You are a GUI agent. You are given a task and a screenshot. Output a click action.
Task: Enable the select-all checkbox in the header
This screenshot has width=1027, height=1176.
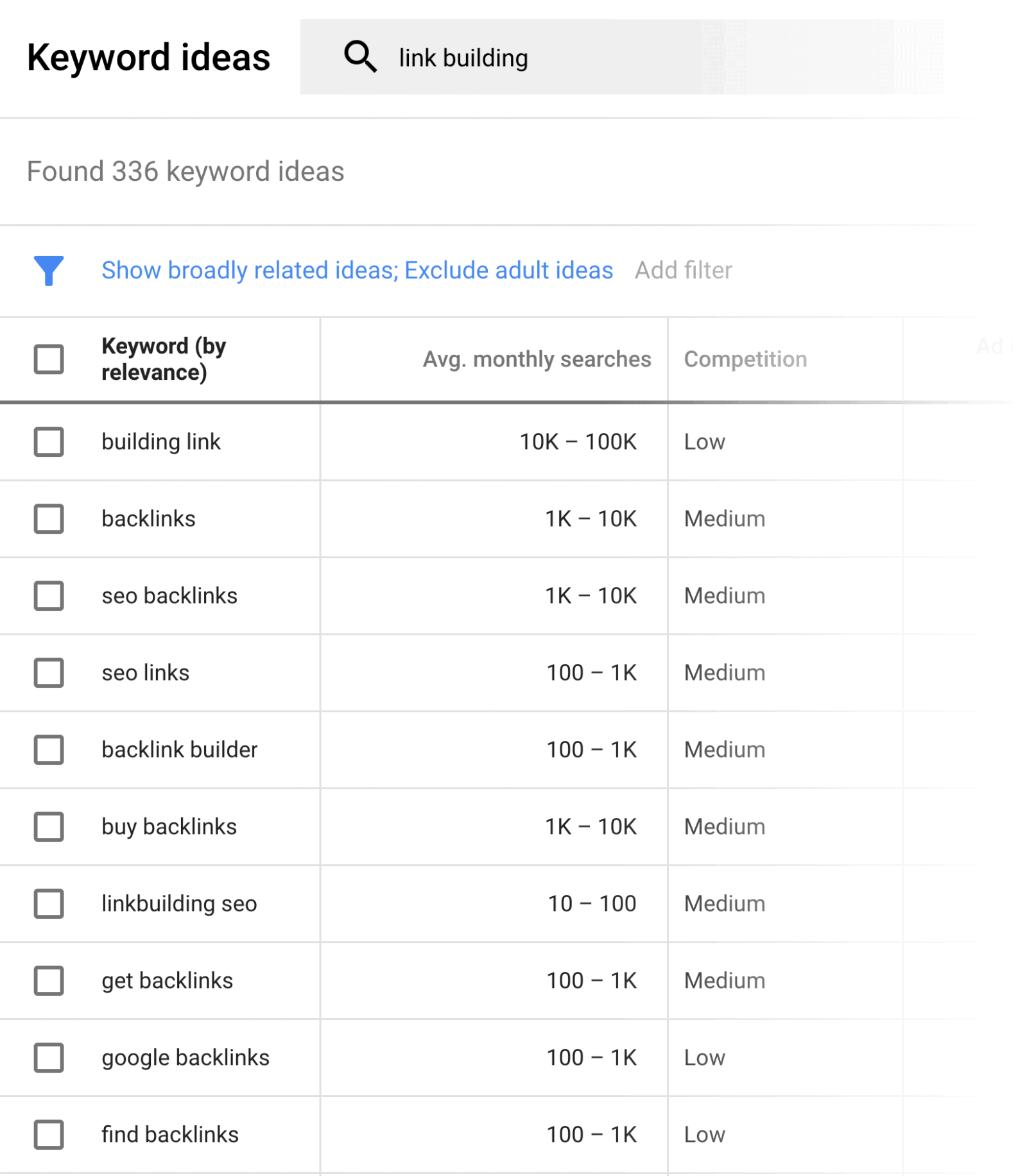48,359
